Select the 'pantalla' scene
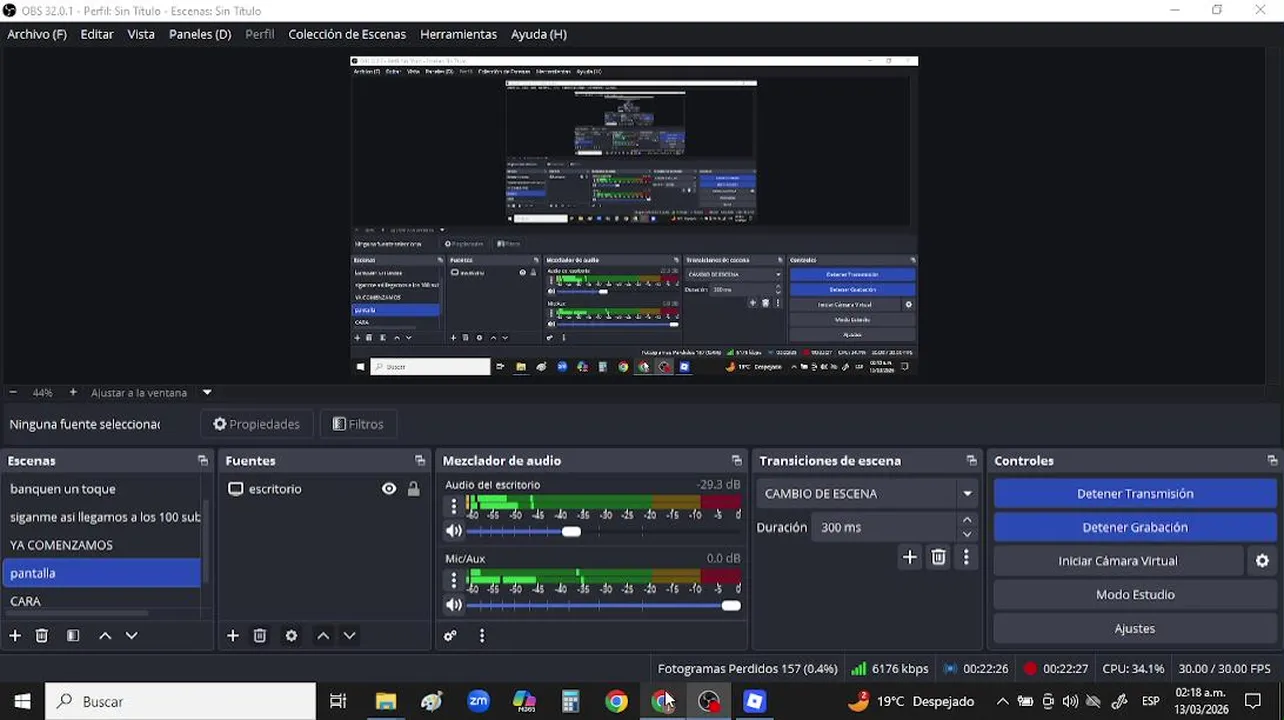1284x720 pixels. 102,573
